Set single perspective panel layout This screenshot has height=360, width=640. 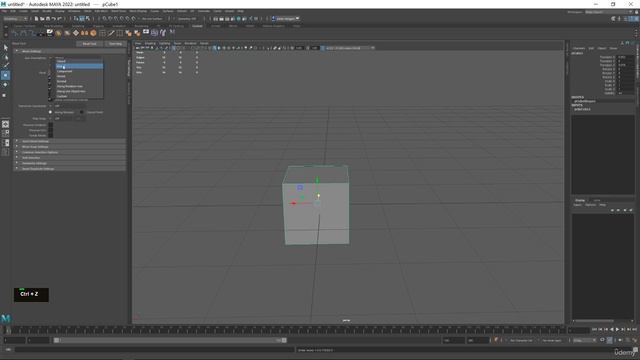pyautogui.click(x=5, y=124)
